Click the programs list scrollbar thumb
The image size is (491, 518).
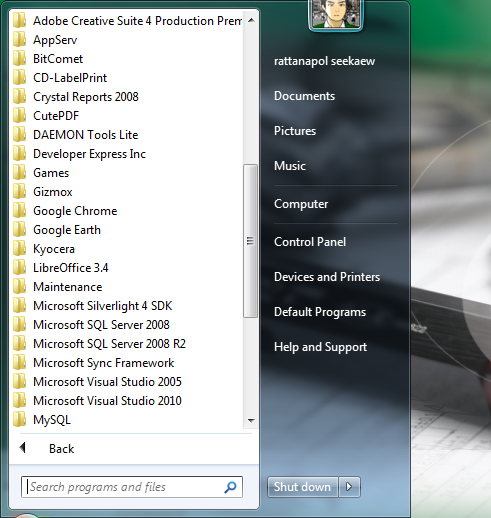coord(250,241)
